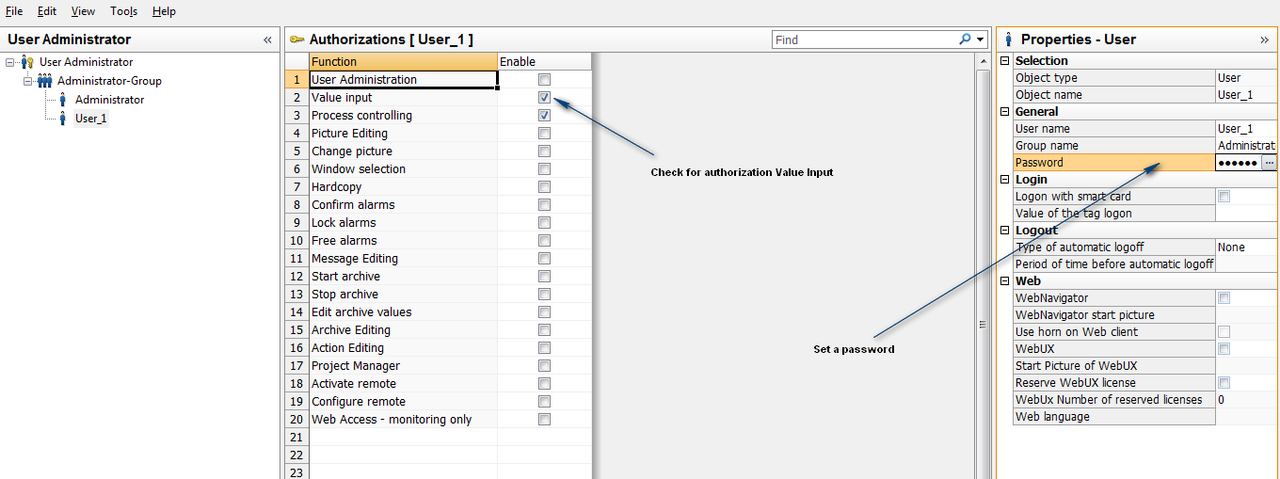This screenshot has height=479, width=1280.
Task: Open the password dialog ellipsis button
Action: tap(1269, 163)
